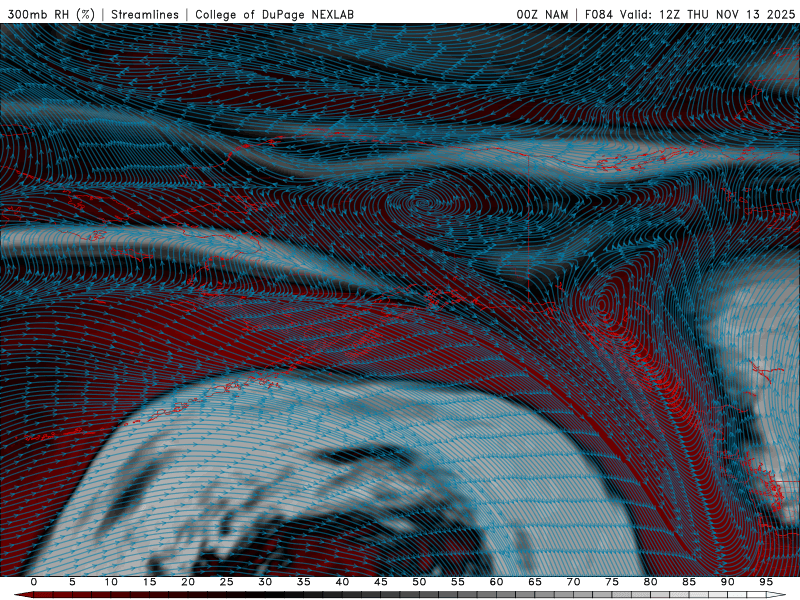The height and width of the screenshot is (600, 800).
Task: Click the 90 value on color scale
Action: (728, 582)
